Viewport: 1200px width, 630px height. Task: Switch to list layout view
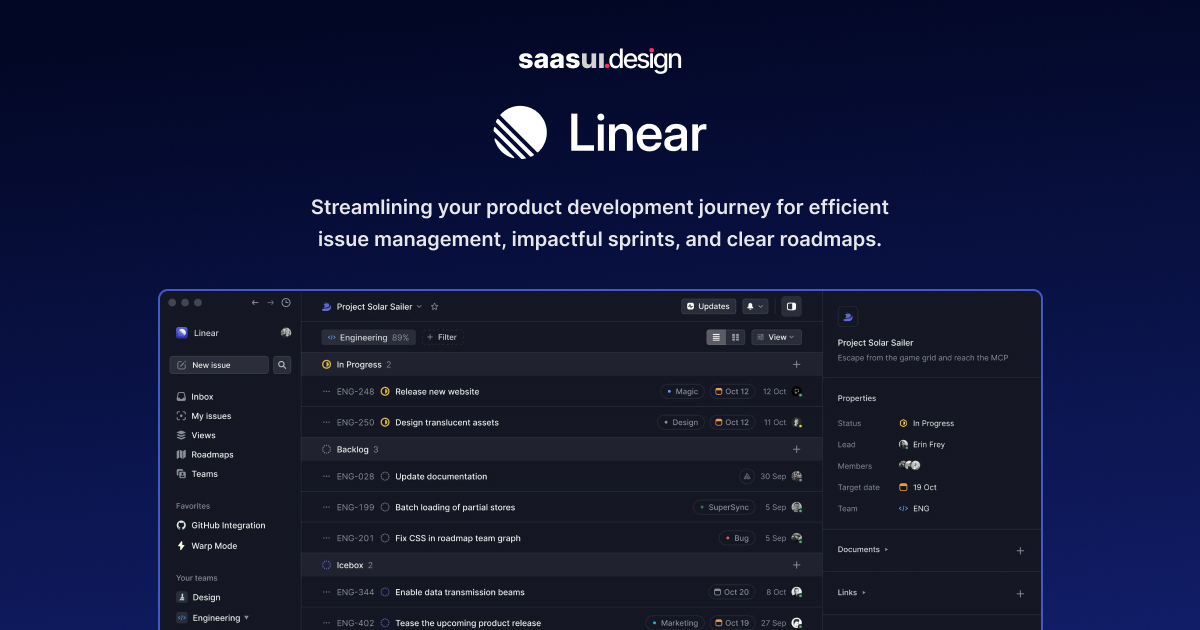pyautogui.click(x=716, y=337)
